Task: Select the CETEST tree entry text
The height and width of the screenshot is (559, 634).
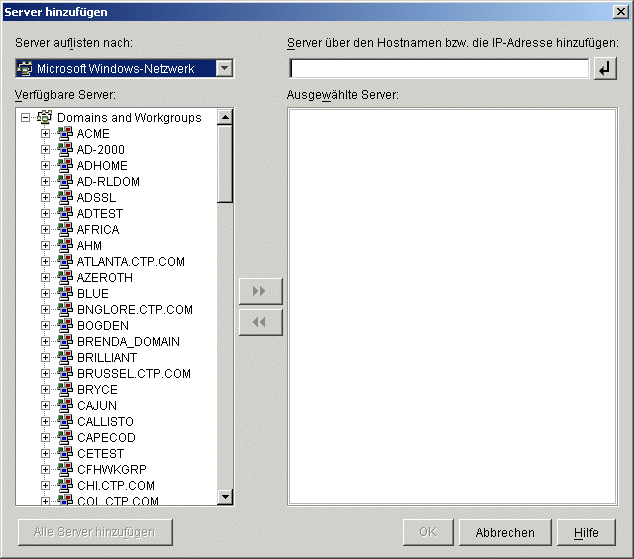Action: point(100,454)
